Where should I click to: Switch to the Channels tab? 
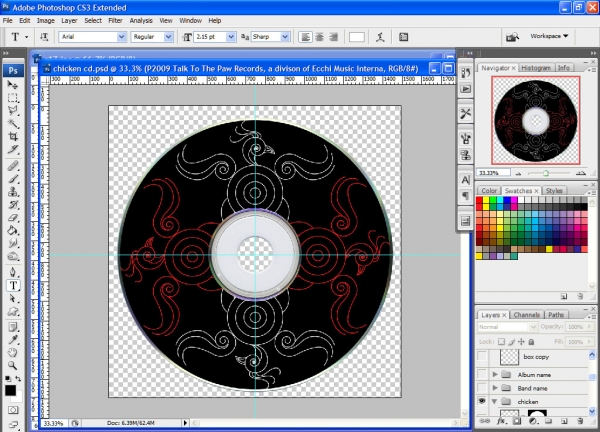click(527, 315)
